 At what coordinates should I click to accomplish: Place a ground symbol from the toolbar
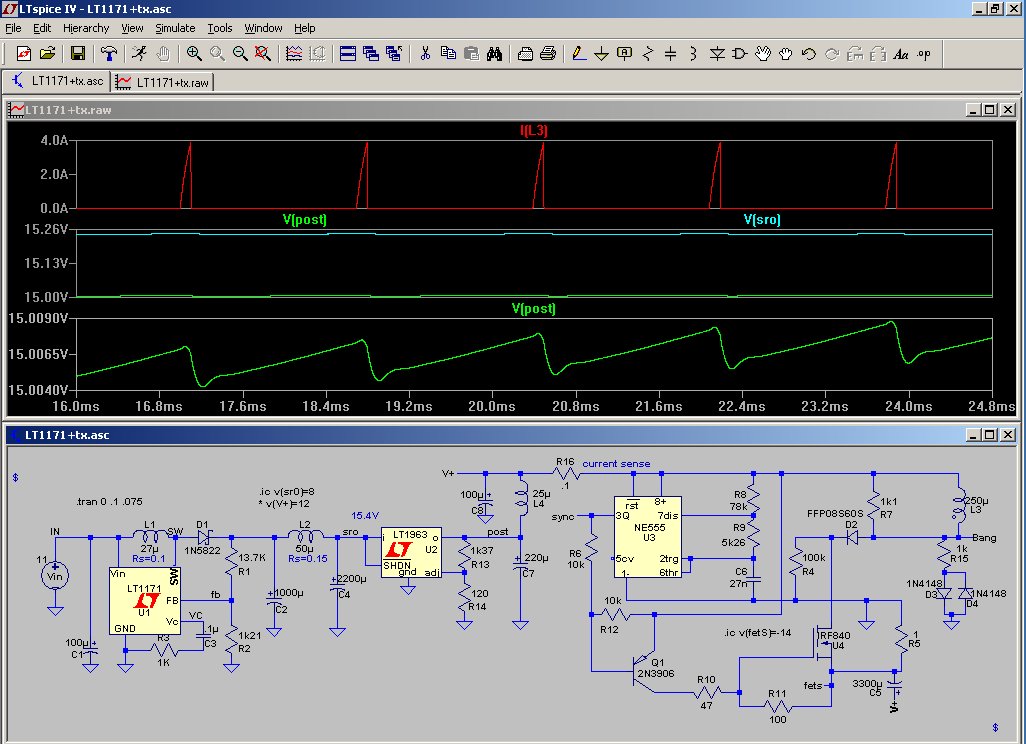pos(602,54)
